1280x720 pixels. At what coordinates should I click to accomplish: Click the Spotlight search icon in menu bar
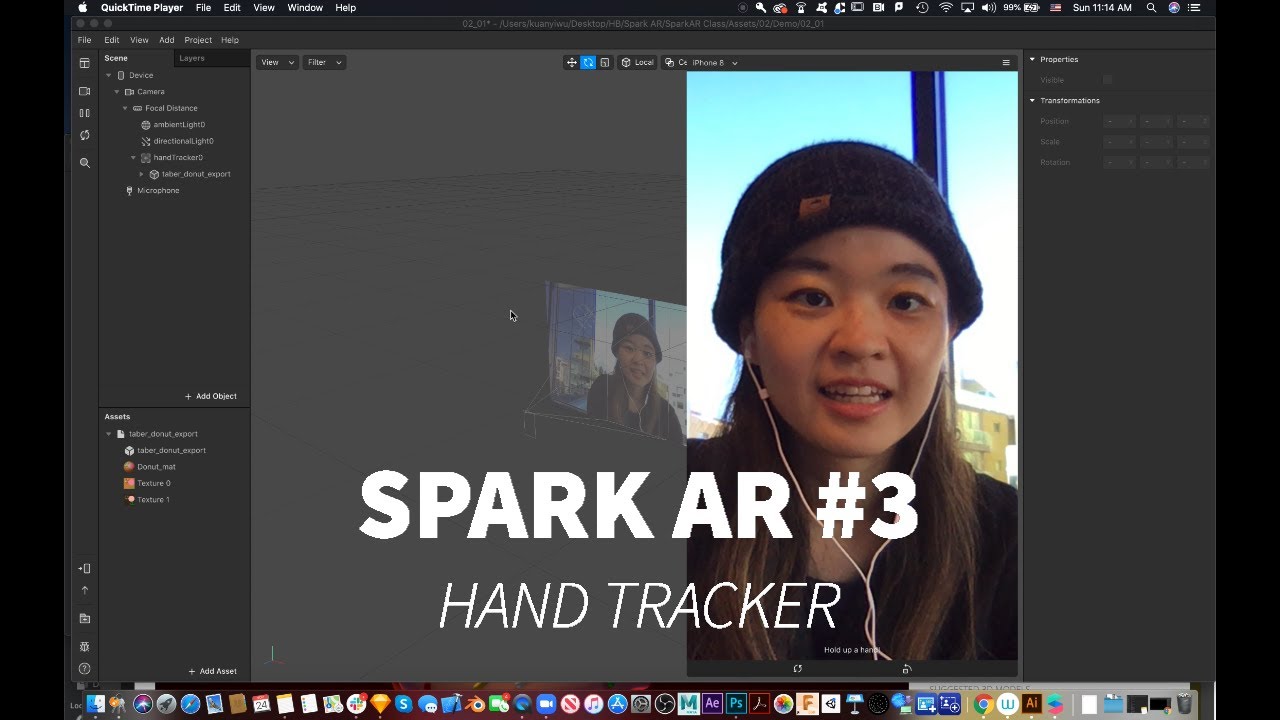tap(1151, 7)
